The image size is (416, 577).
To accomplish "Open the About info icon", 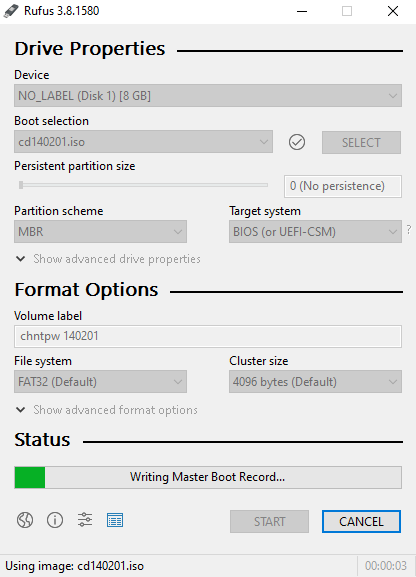I will [x=55, y=520].
